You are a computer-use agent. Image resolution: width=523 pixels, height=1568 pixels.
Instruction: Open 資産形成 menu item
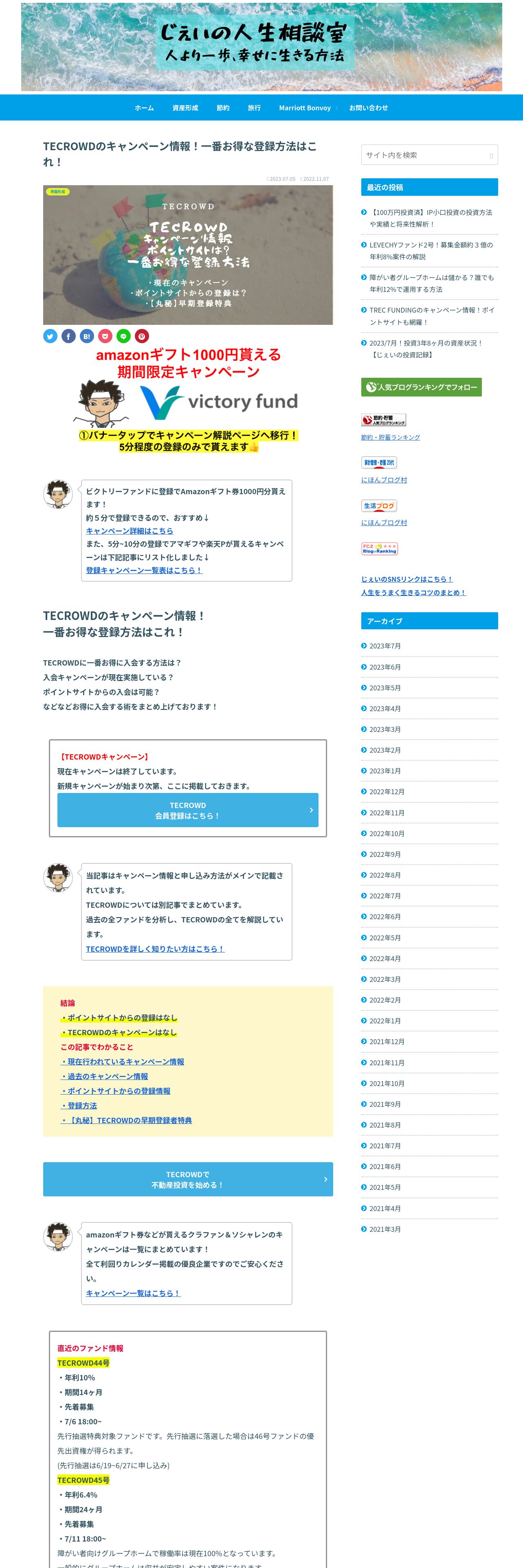pos(185,108)
